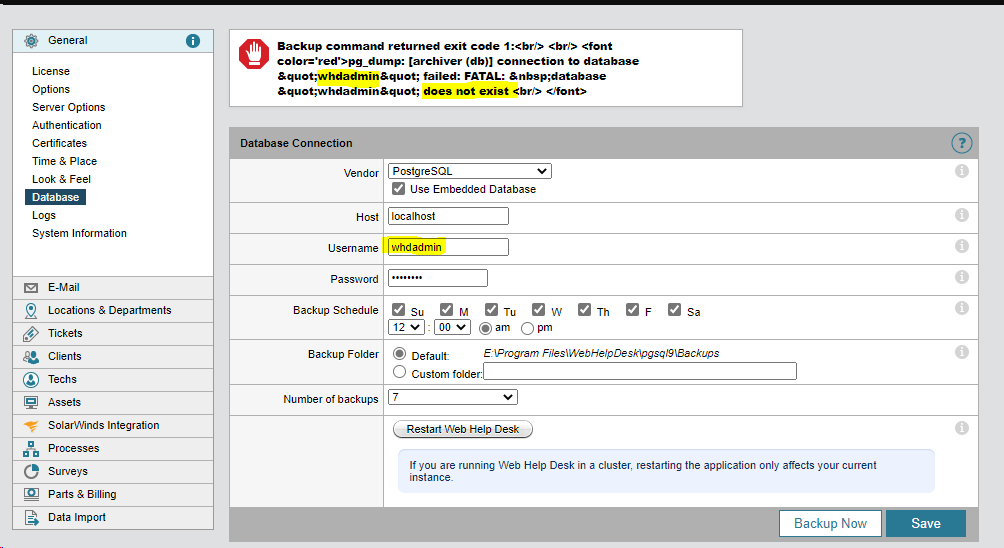Toggle the Su backup schedule checkbox
Image resolution: width=1004 pixels, height=548 pixels.
[398, 311]
